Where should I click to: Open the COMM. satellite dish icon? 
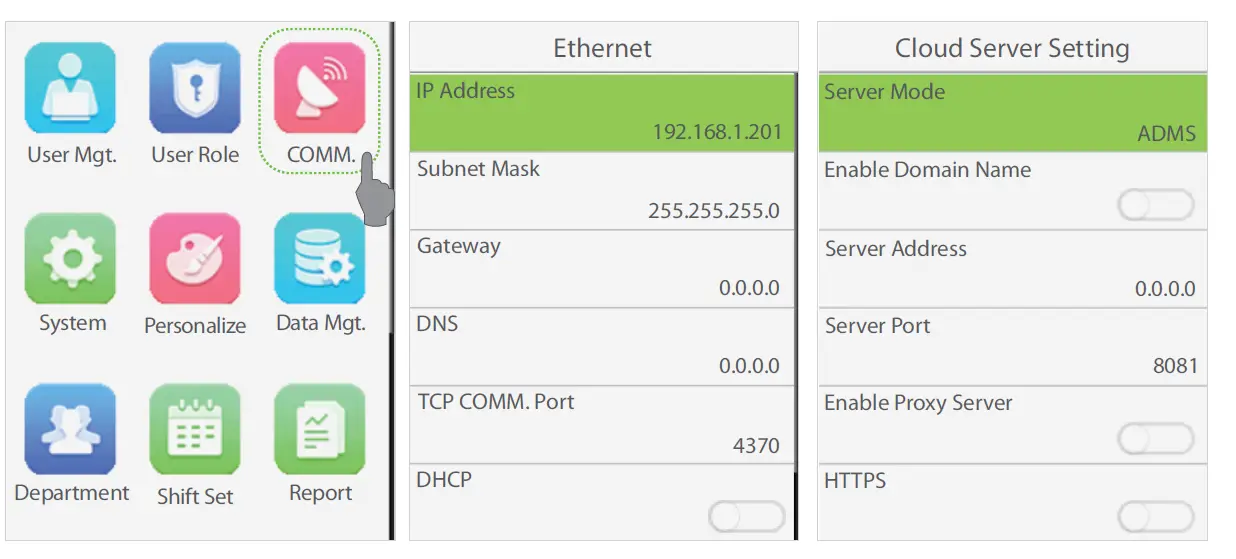[320, 89]
